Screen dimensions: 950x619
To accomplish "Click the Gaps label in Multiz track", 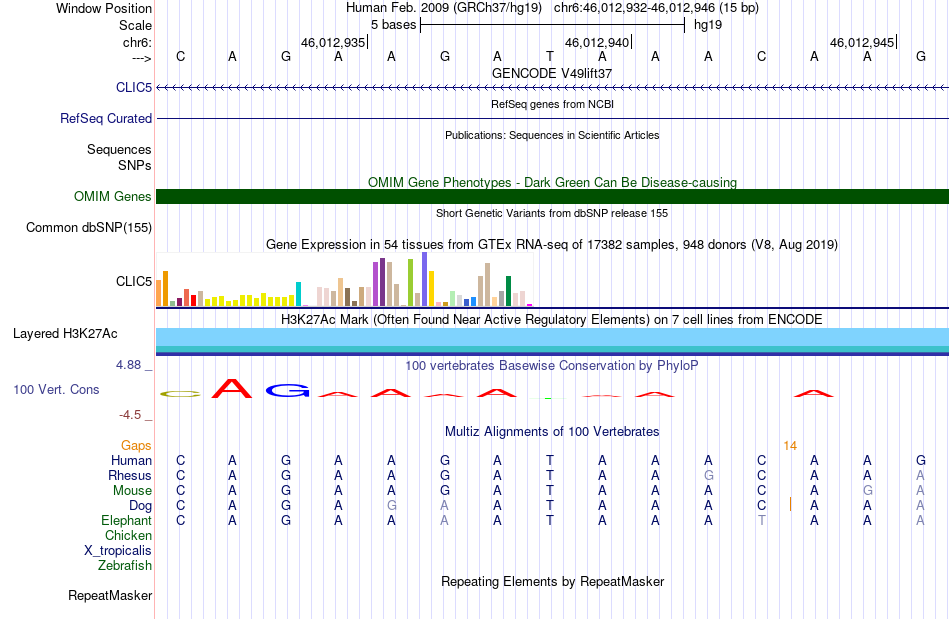I will pyautogui.click(x=136, y=445).
